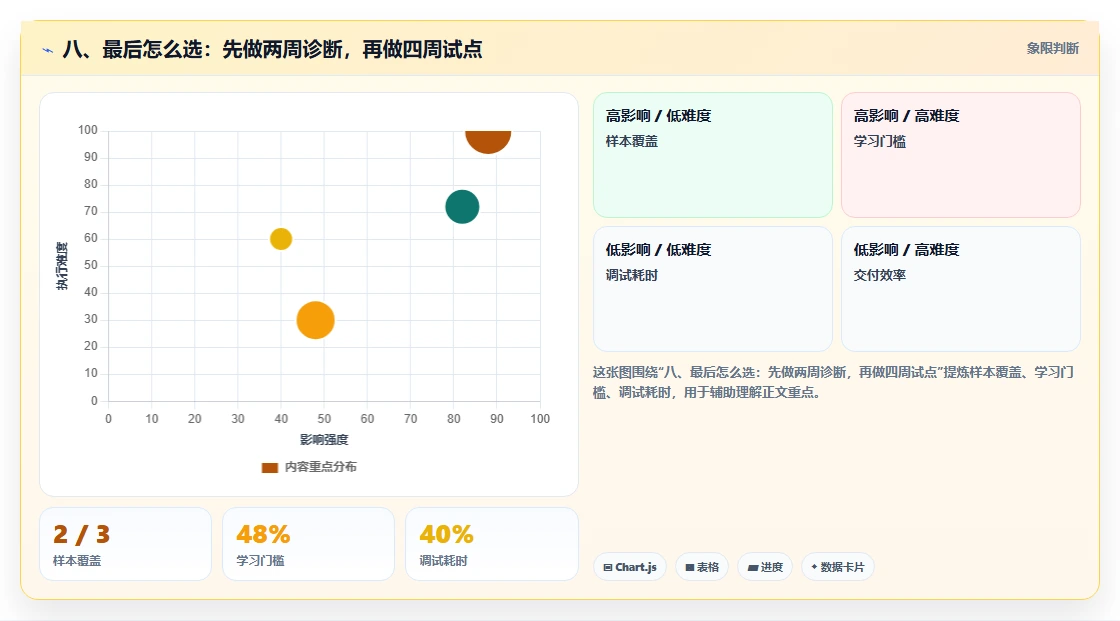Click the 交付效率 text in quadrant card

[880, 275]
